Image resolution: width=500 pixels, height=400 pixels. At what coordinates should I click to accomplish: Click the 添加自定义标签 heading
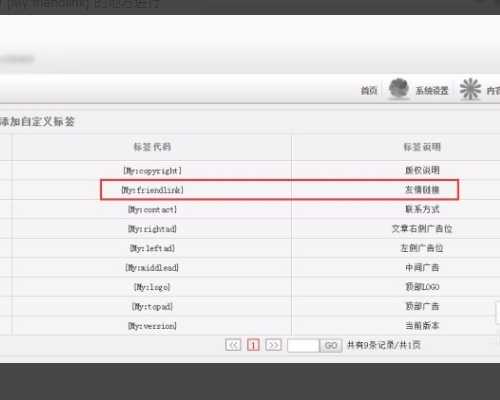[x=37, y=121]
